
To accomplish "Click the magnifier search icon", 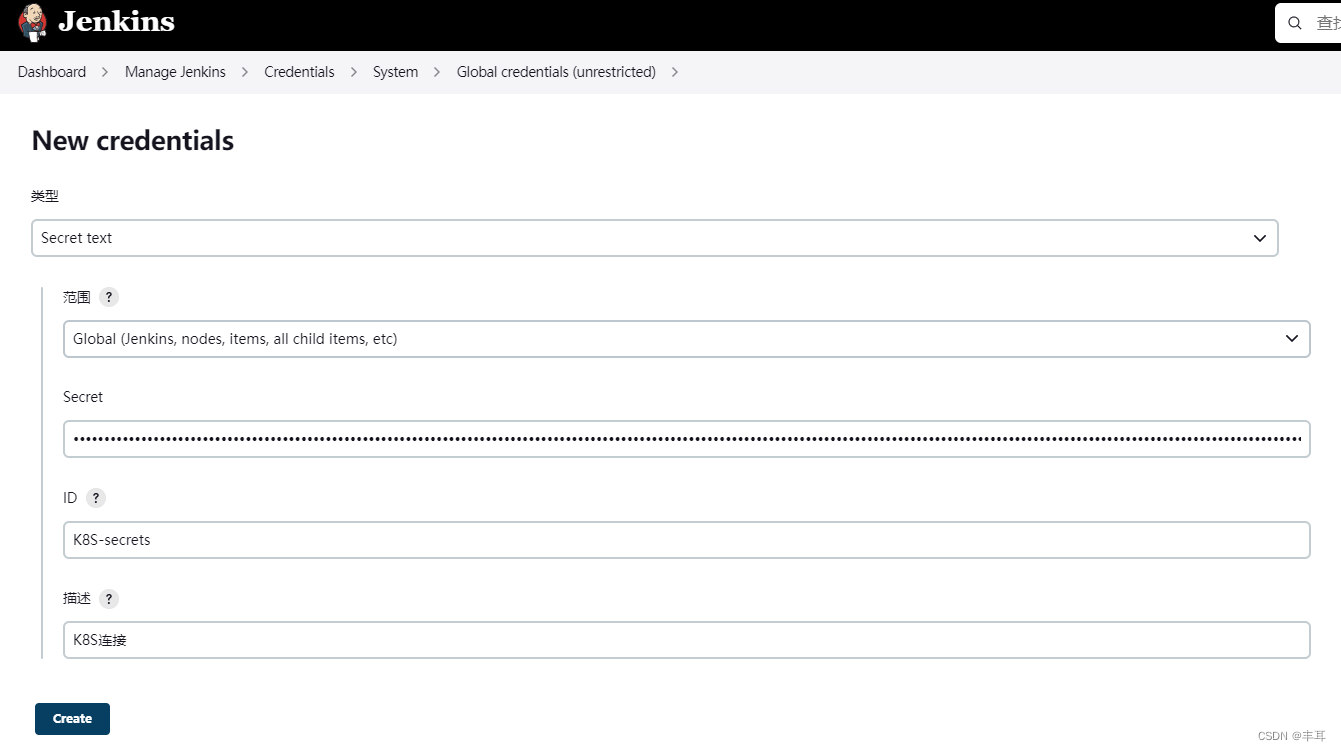I will click(x=1295, y=23).
